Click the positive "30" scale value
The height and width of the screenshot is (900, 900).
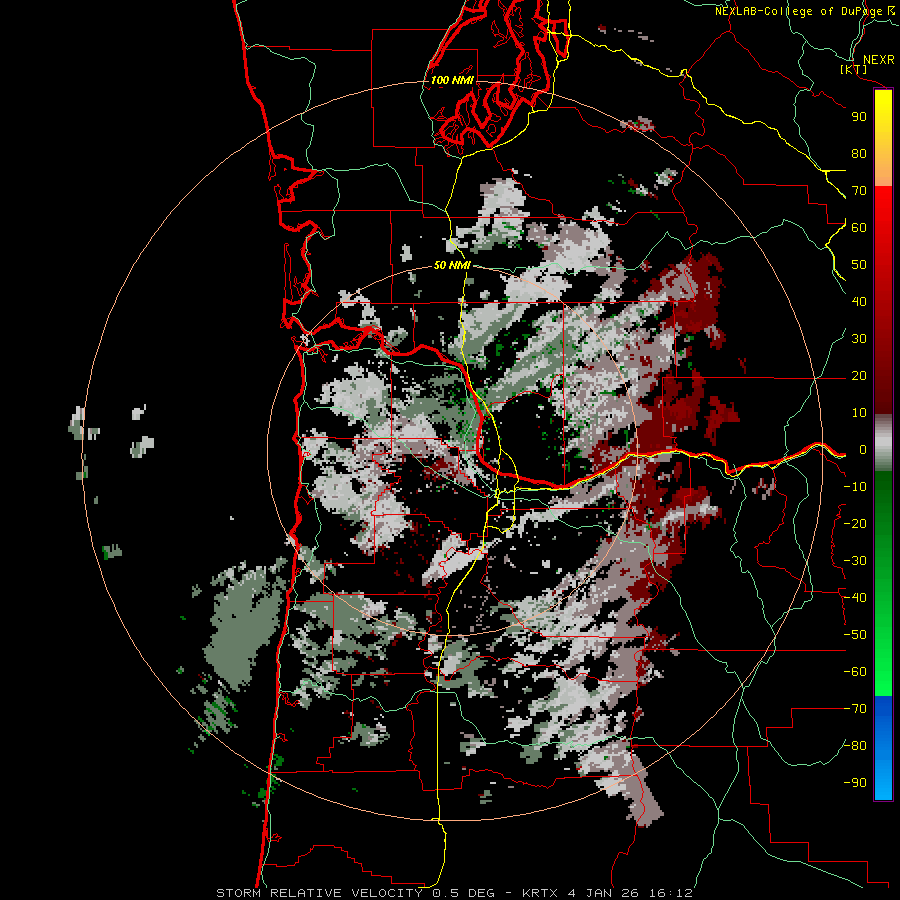pos(859,339)
